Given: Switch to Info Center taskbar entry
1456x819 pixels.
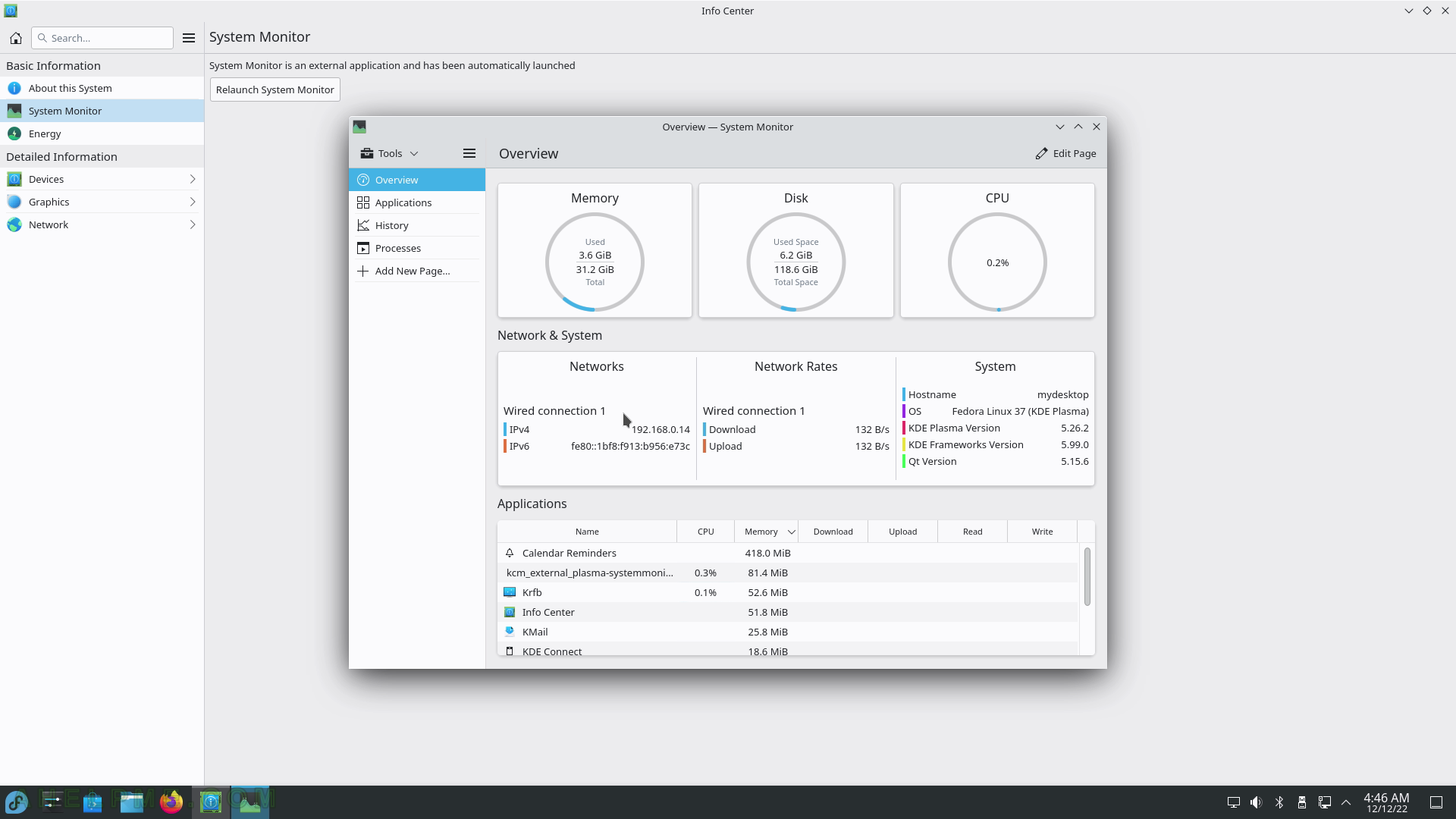Looking at the screenshot, I should click(x=211, y=802).
